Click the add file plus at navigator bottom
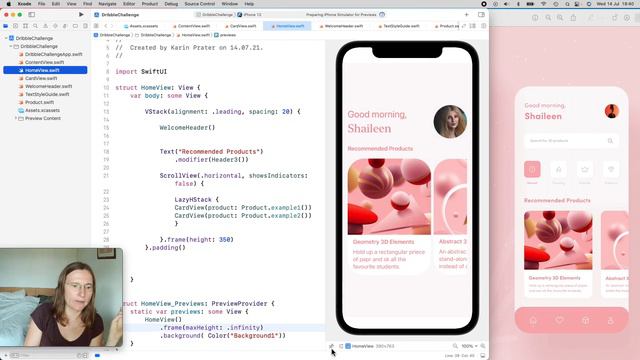Viewport: 640px width, 360px height. click(x=6, y=356)
